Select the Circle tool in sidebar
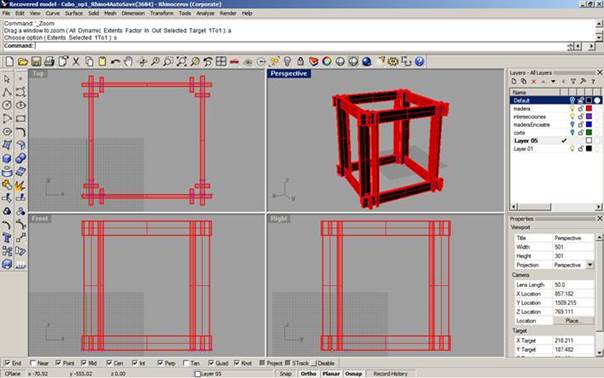604x378 pixels. point(7,105)
